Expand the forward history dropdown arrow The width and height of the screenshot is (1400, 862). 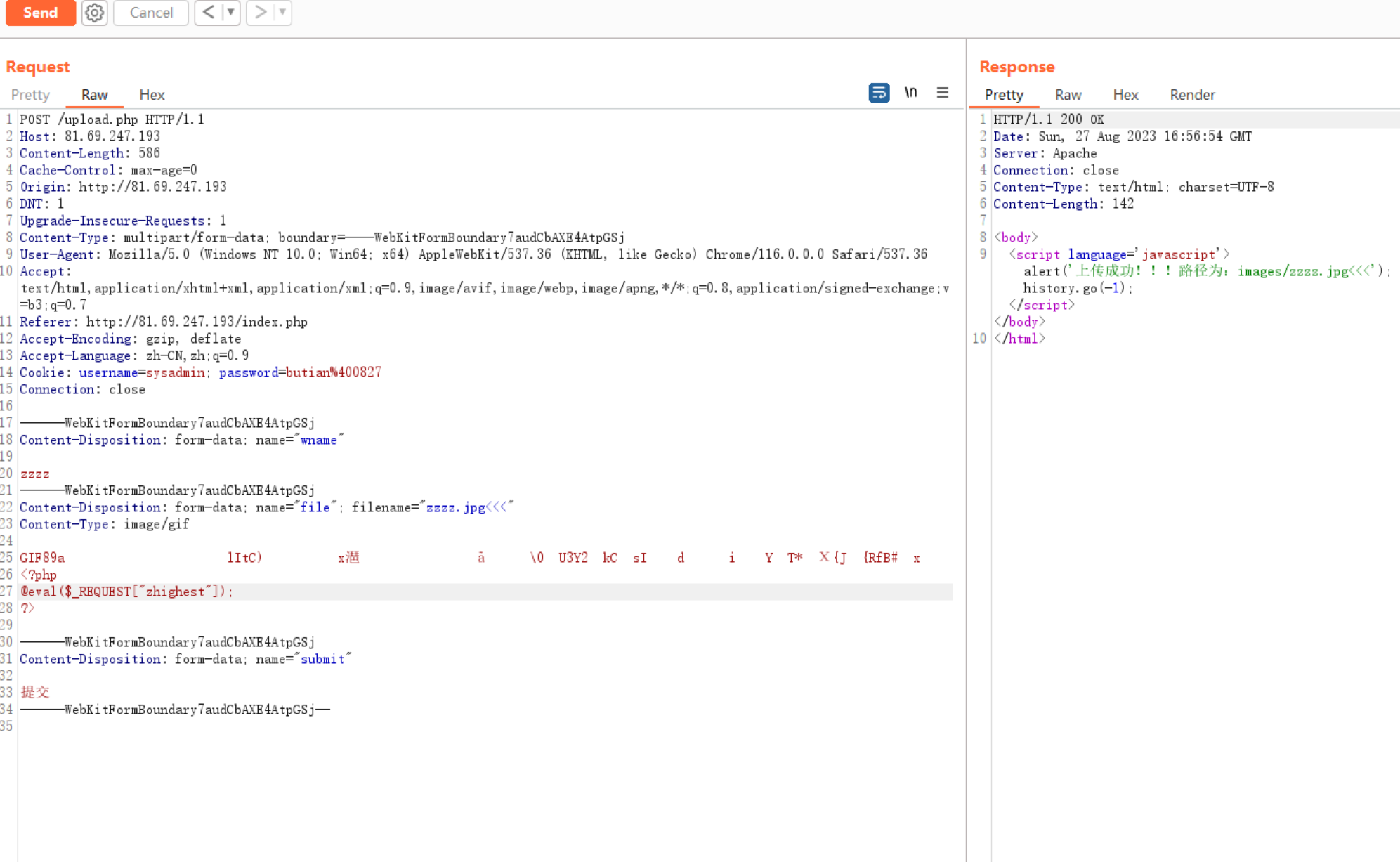pyautogui.click(x=282, y=13)
